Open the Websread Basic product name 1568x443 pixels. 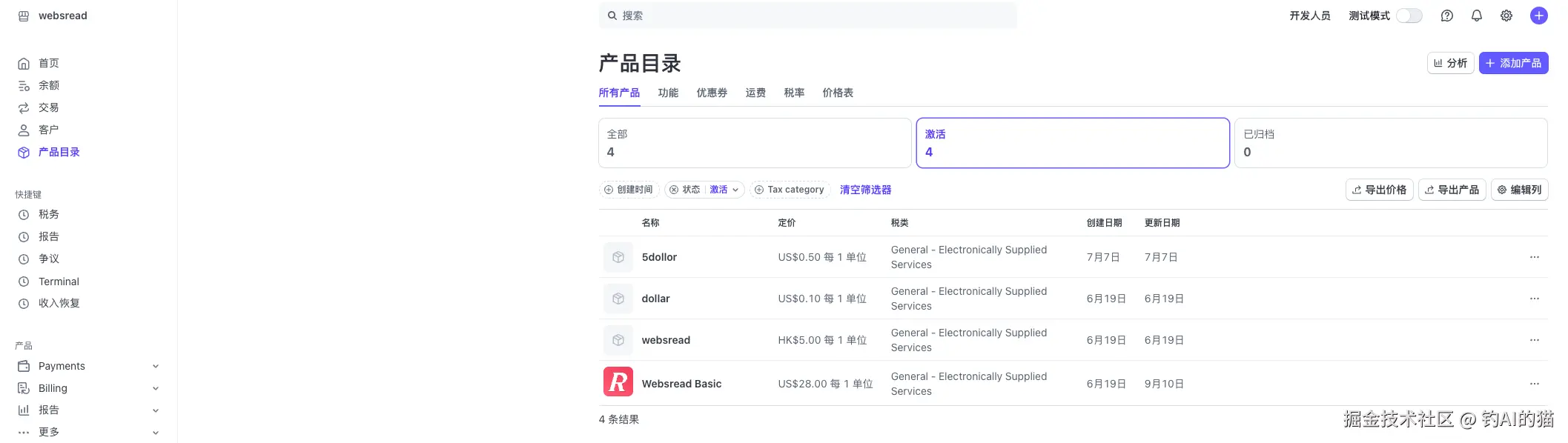[681, 384]
